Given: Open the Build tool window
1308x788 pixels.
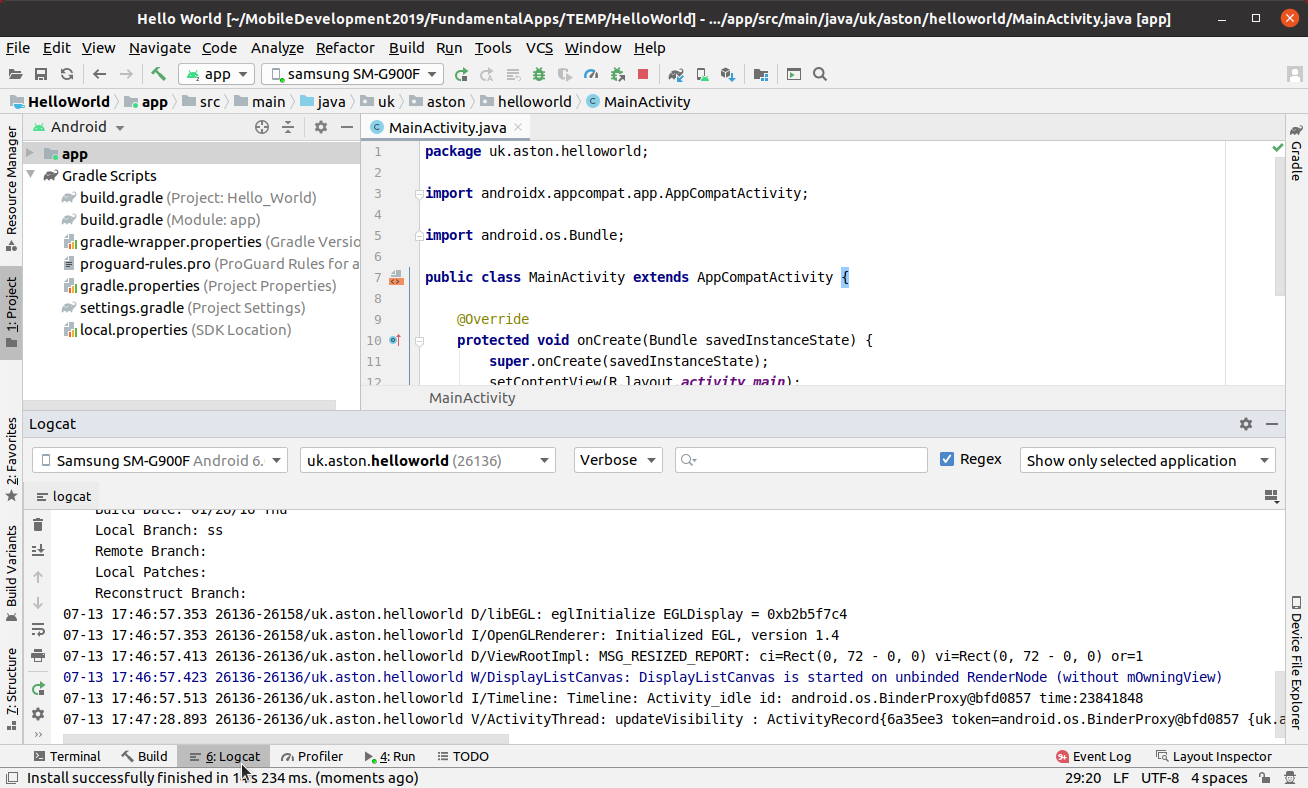Looking at the screenshot, I should (144, 757).
